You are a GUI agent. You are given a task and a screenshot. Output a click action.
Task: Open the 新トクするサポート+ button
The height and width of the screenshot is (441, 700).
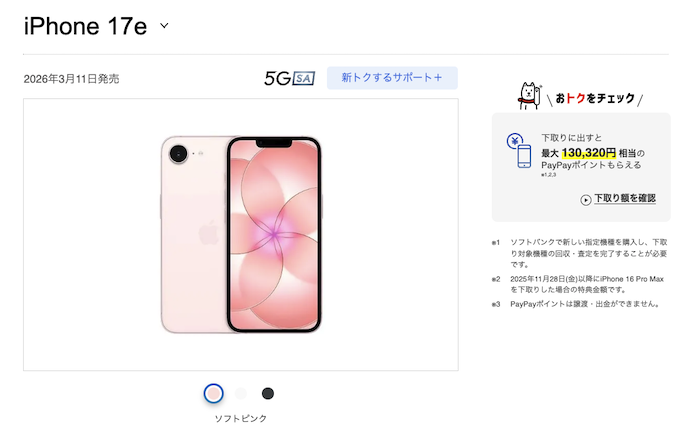(392, 78)
